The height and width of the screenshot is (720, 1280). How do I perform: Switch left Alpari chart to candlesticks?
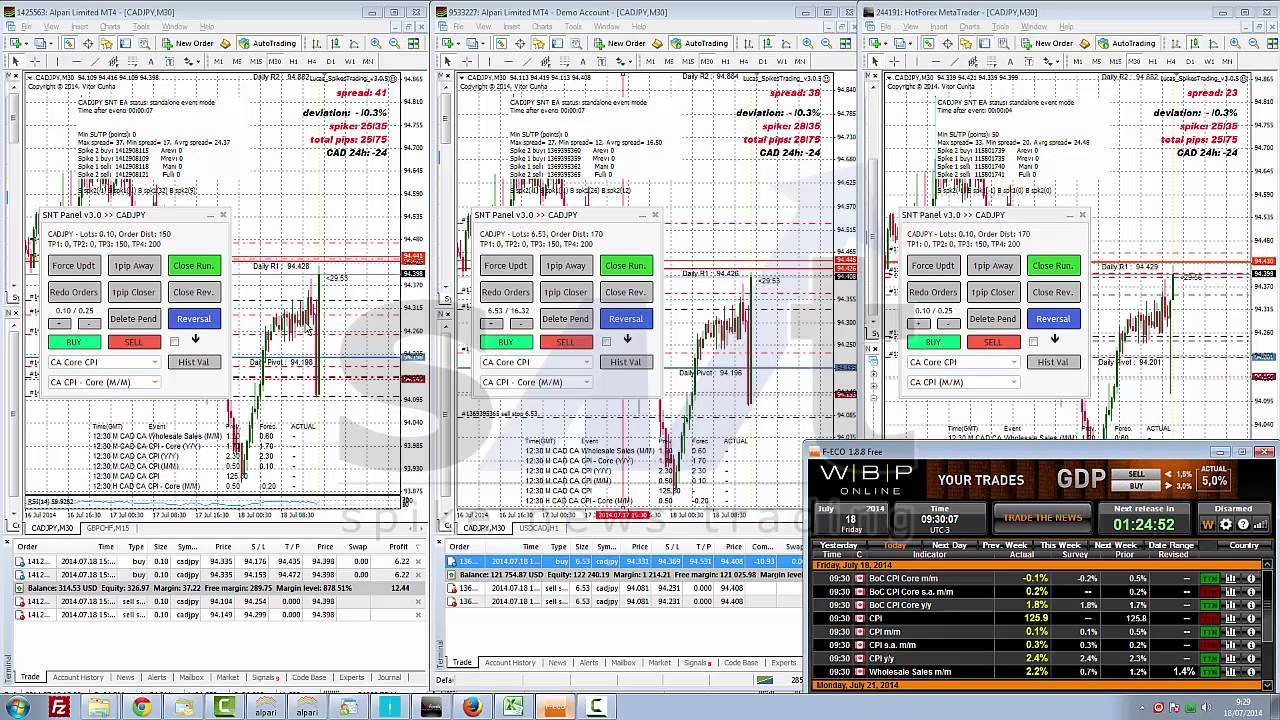[335, 43]
